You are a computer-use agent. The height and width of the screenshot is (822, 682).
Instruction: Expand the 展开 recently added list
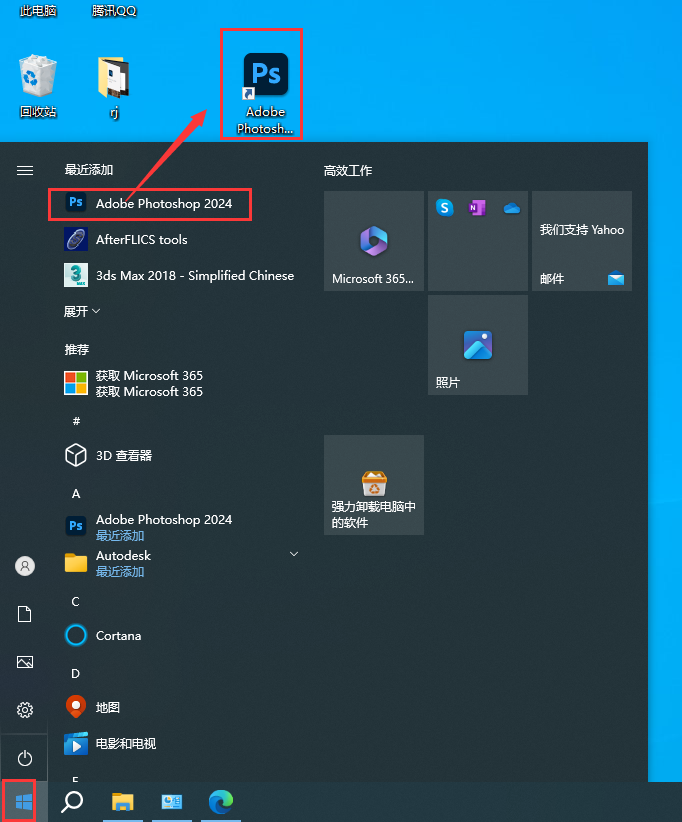tap(82, 312)
